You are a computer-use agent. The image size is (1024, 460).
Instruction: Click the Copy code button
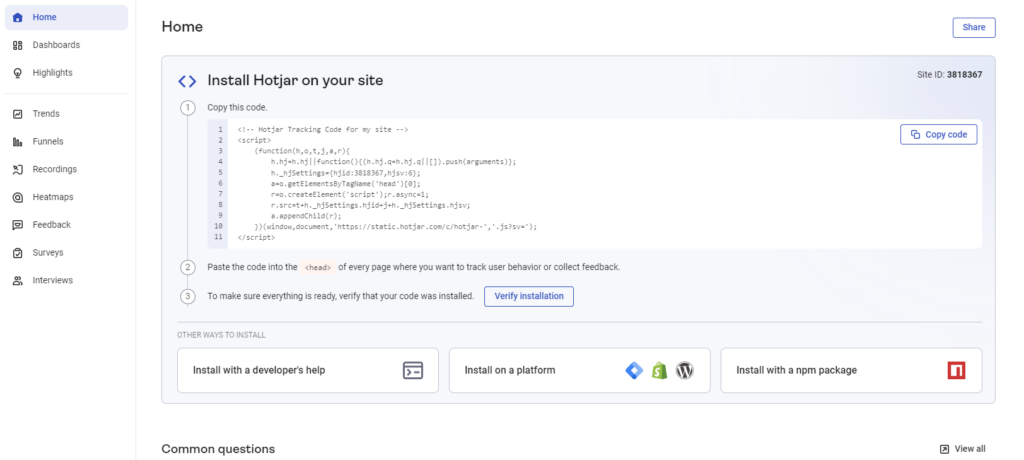[x=938, y=135]
